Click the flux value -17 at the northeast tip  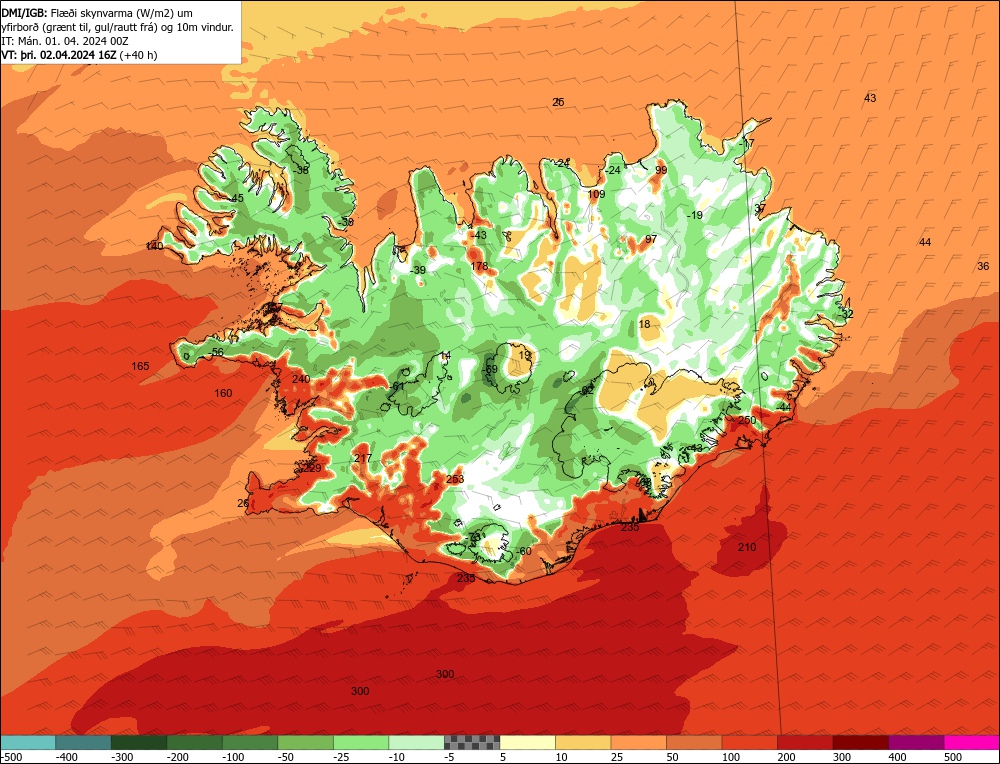(747, 143)
